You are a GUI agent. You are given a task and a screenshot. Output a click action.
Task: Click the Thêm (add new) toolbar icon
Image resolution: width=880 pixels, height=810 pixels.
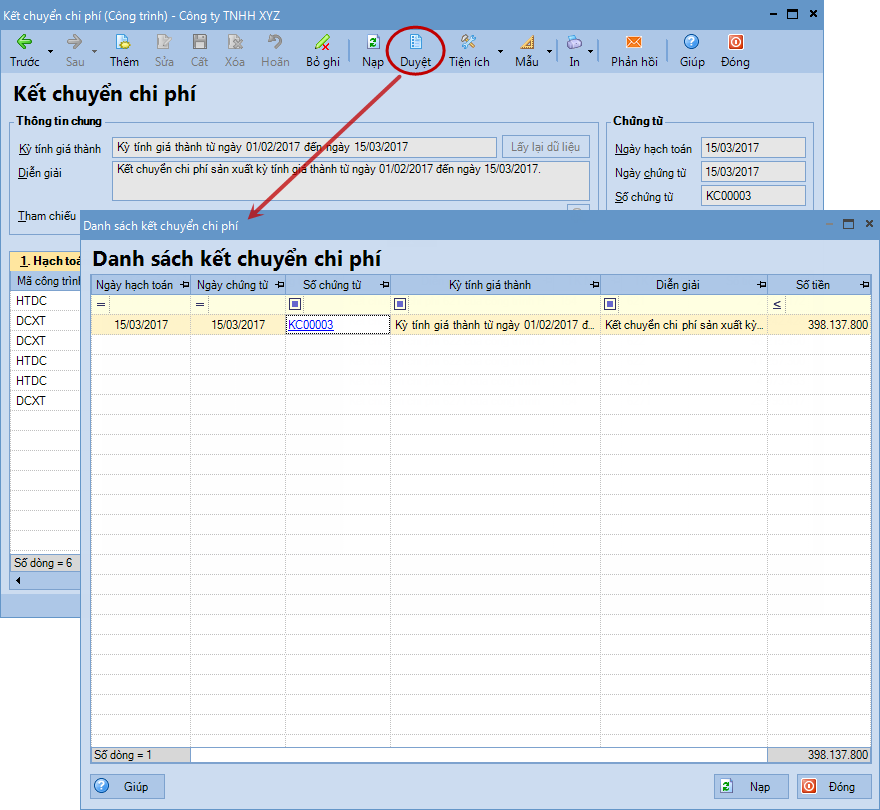point(124,42)
